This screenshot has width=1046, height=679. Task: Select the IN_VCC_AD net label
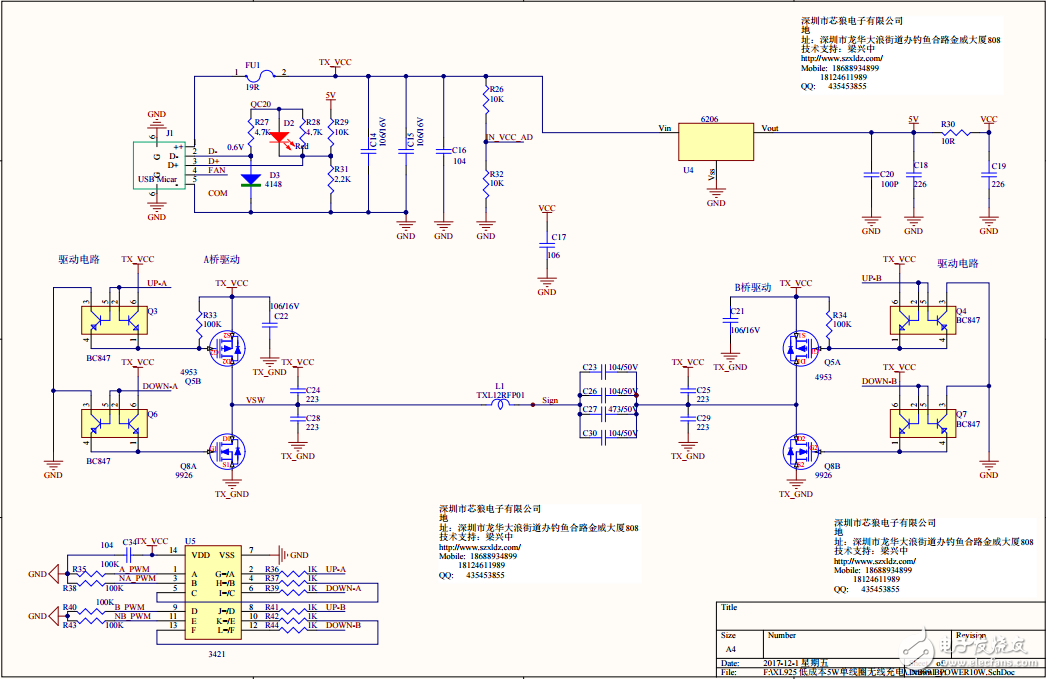509,137
